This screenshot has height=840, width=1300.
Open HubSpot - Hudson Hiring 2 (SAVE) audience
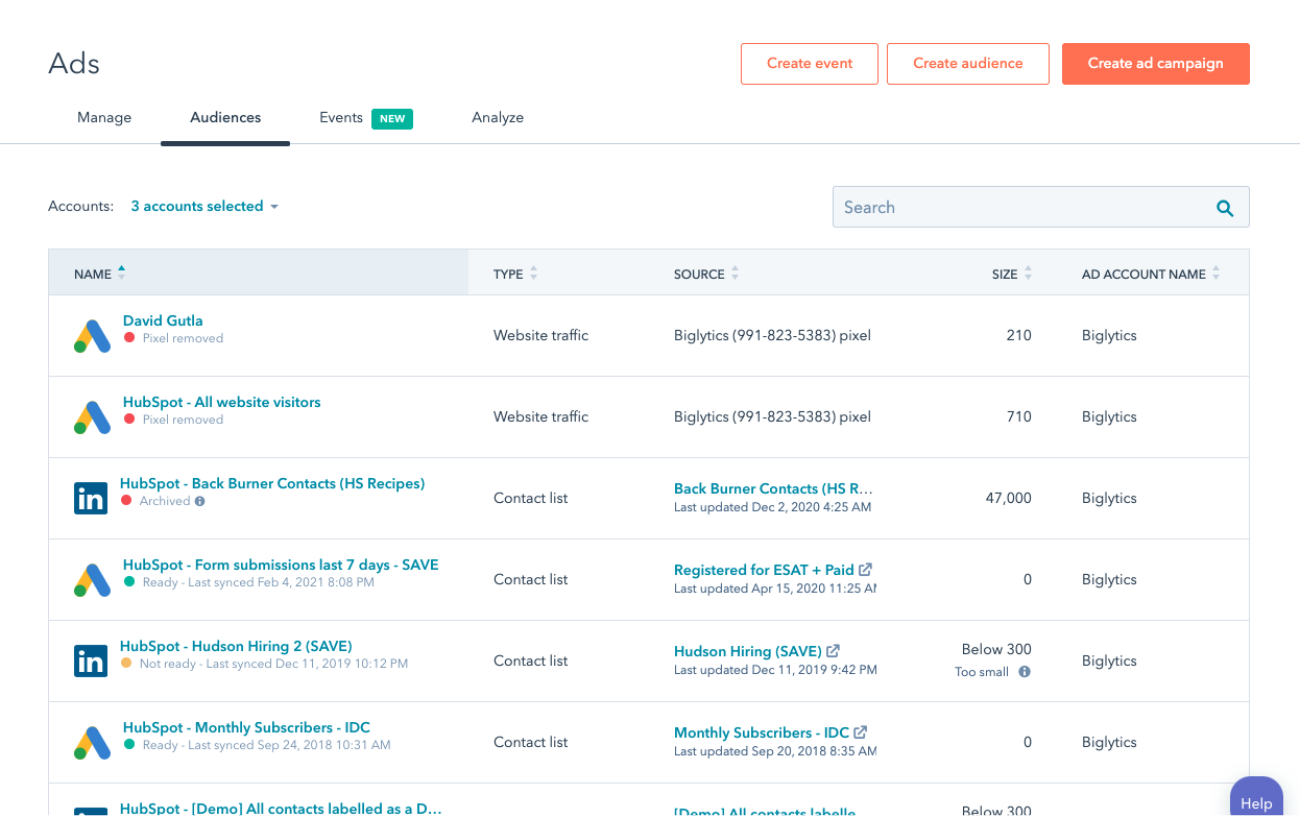point(236,646)
